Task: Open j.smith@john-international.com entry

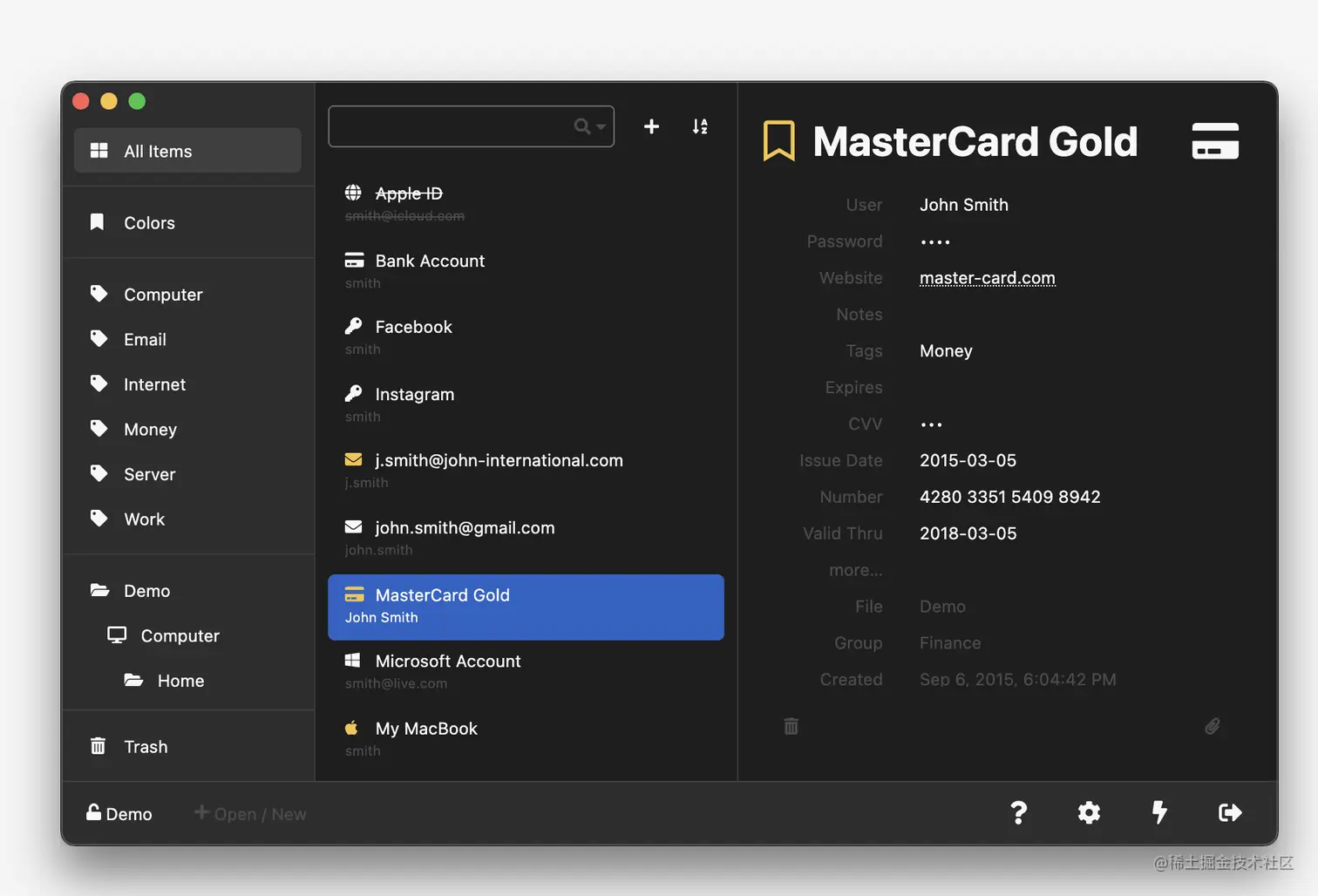Action: [x=526, y=470]
